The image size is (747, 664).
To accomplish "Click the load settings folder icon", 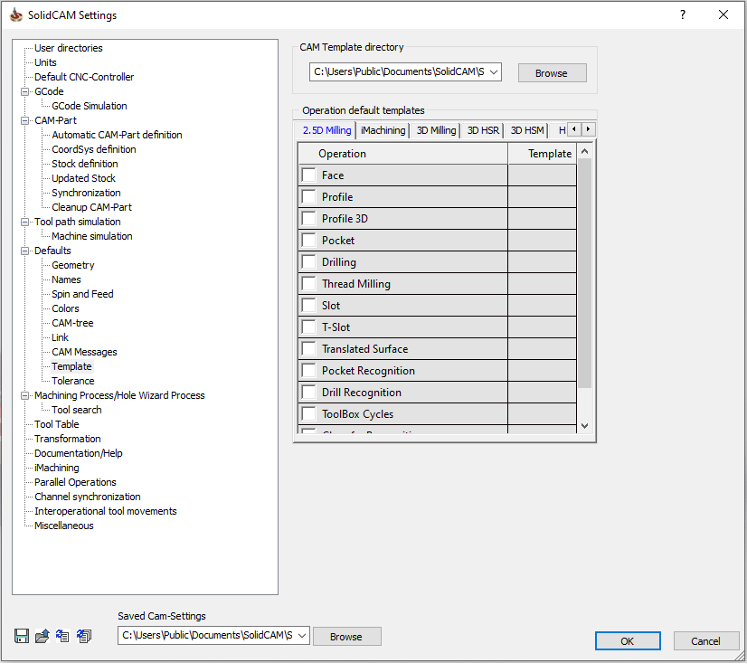I will [x=42, y=636].
